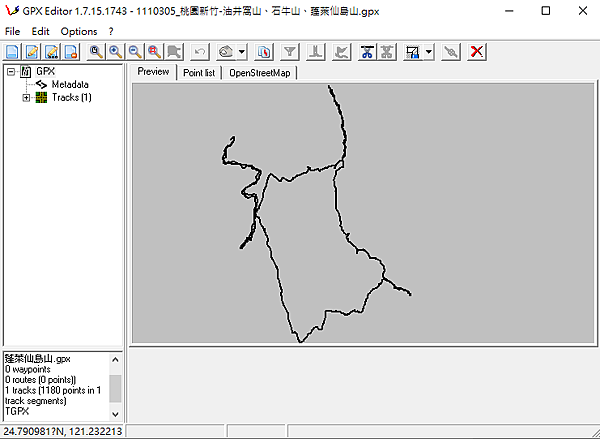The width and height of the screenshot is (600, 439).
Task: Click the grayed track-shape icon left of scissors
Action: [342, 52]
